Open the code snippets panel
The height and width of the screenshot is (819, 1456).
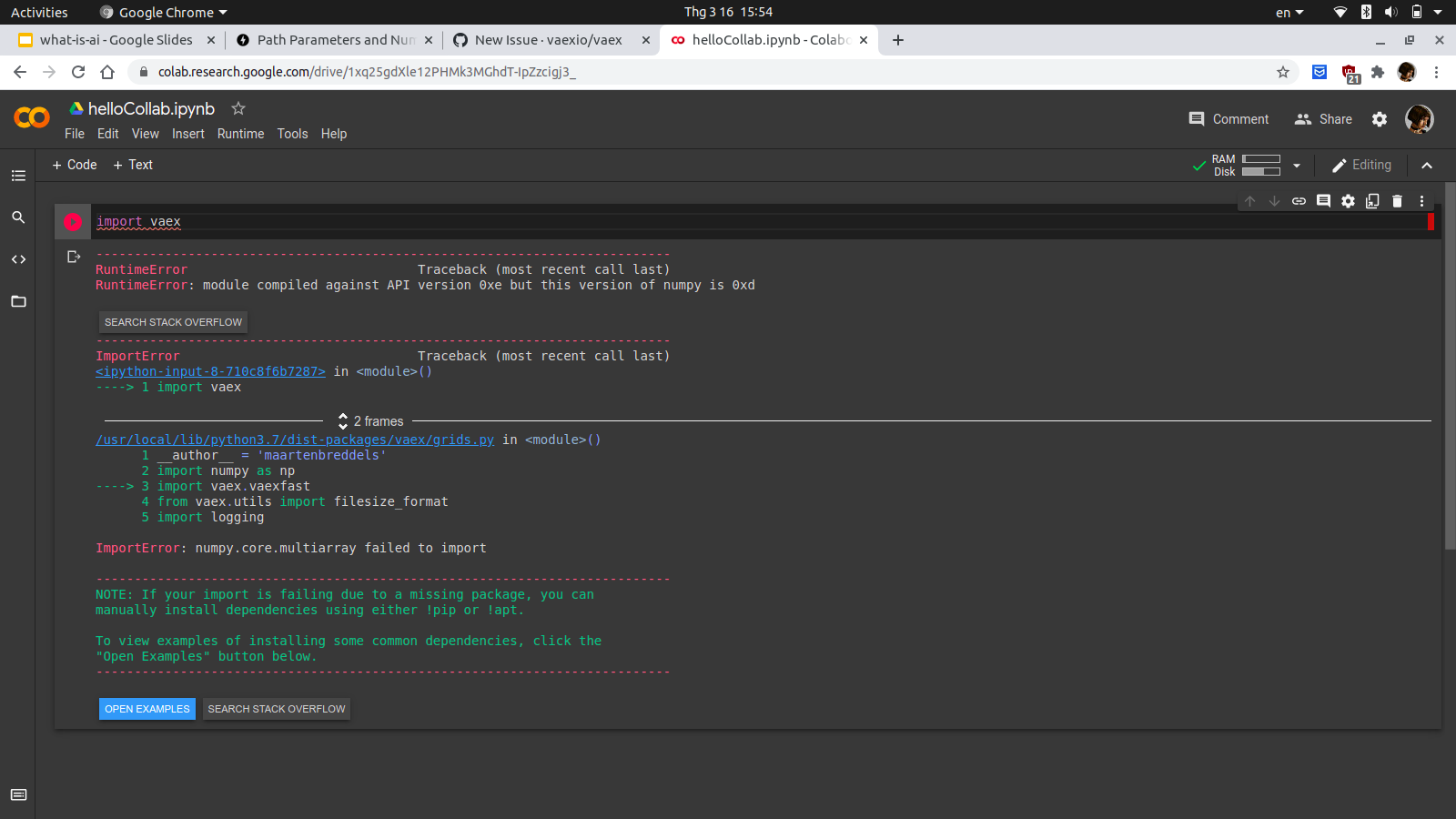(18, 259)
